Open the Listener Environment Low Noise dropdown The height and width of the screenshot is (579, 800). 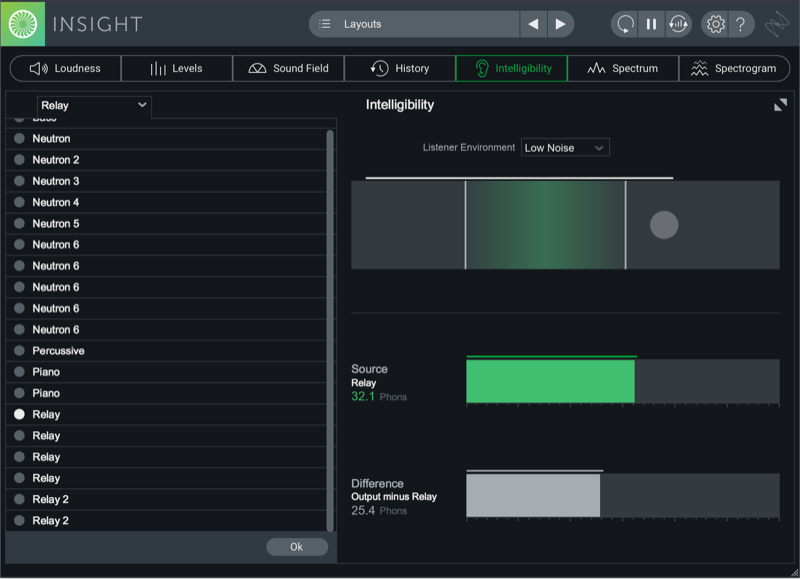[x=565, y=148]
